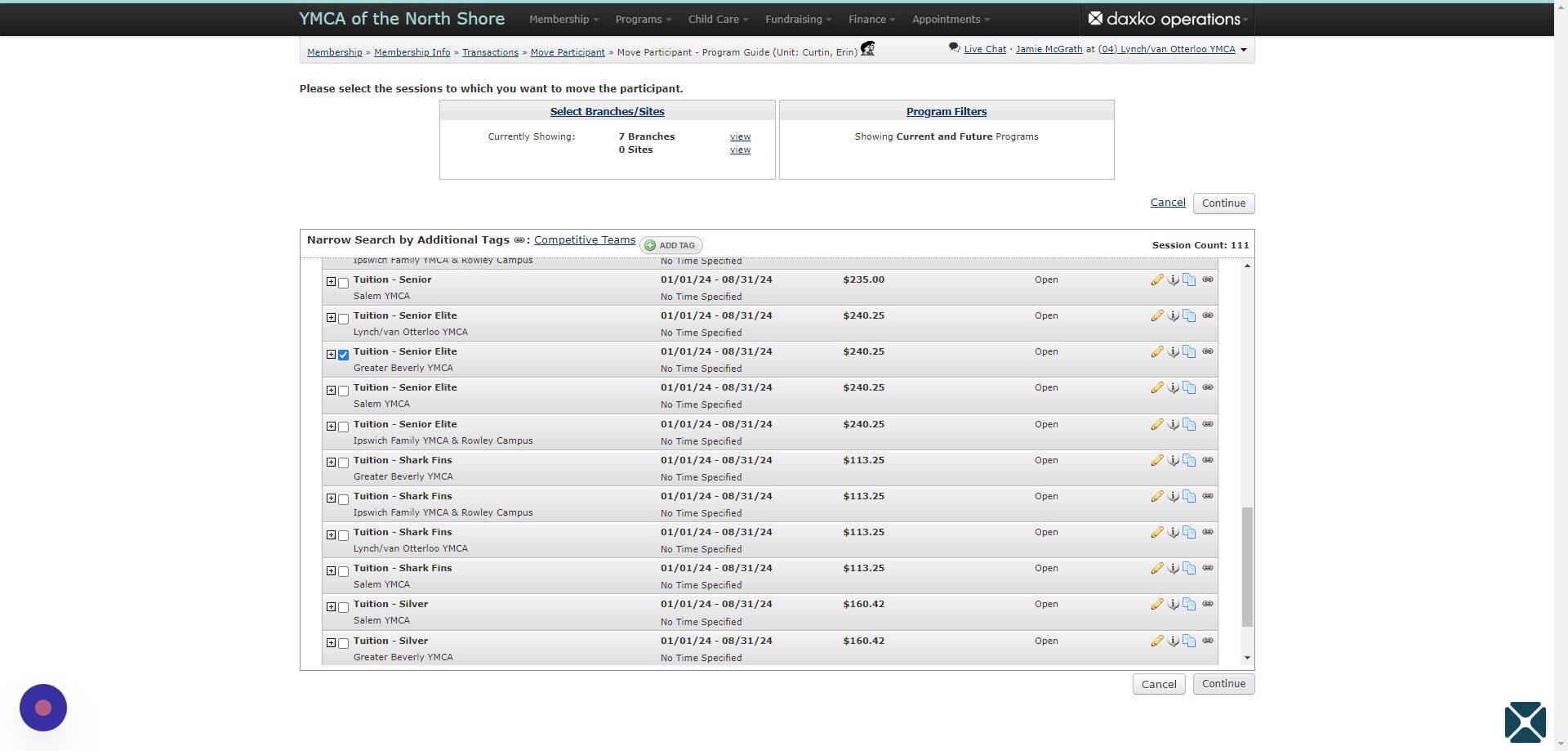Open the Fundraising menu
1568x751 pixels.
coord(798,19)
